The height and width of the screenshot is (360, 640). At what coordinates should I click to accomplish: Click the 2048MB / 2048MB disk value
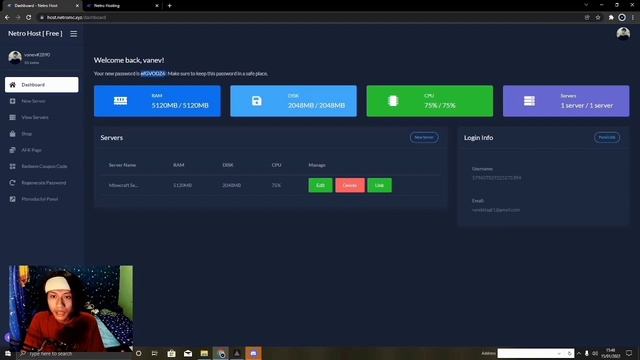click(316, 105)
